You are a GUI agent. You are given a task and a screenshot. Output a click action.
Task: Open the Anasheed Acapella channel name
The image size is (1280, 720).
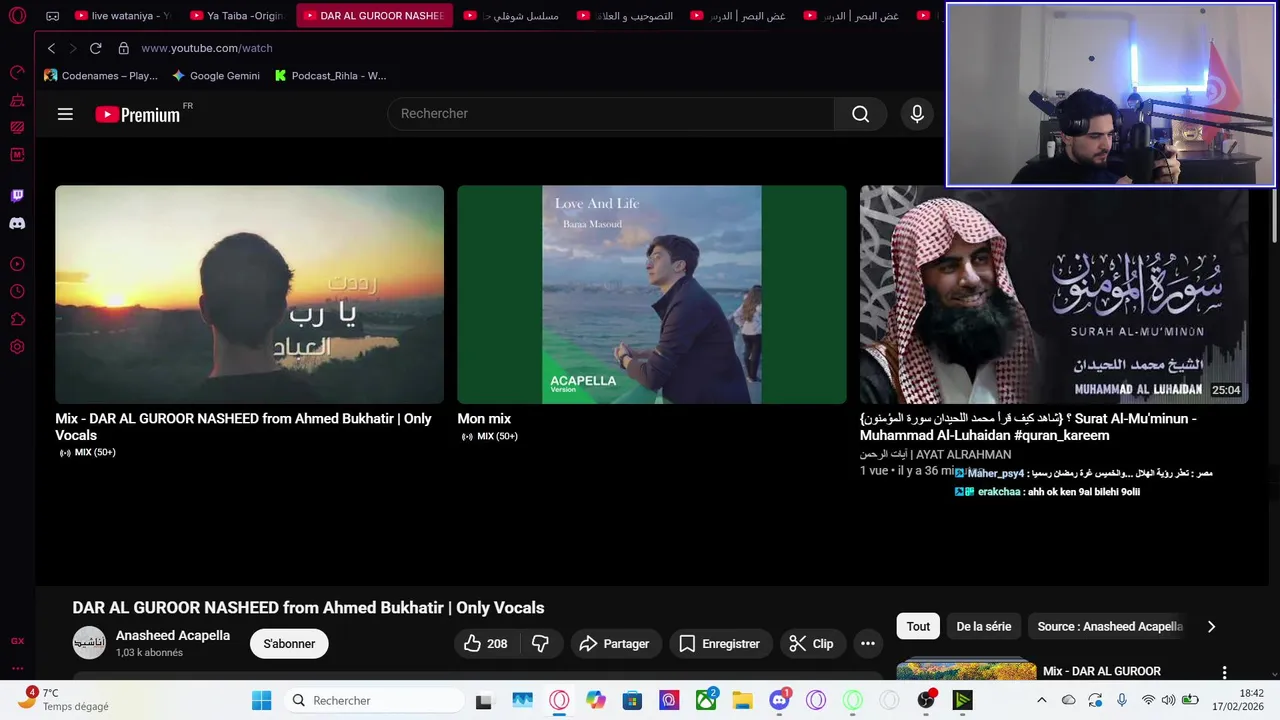tap(173, 635)
